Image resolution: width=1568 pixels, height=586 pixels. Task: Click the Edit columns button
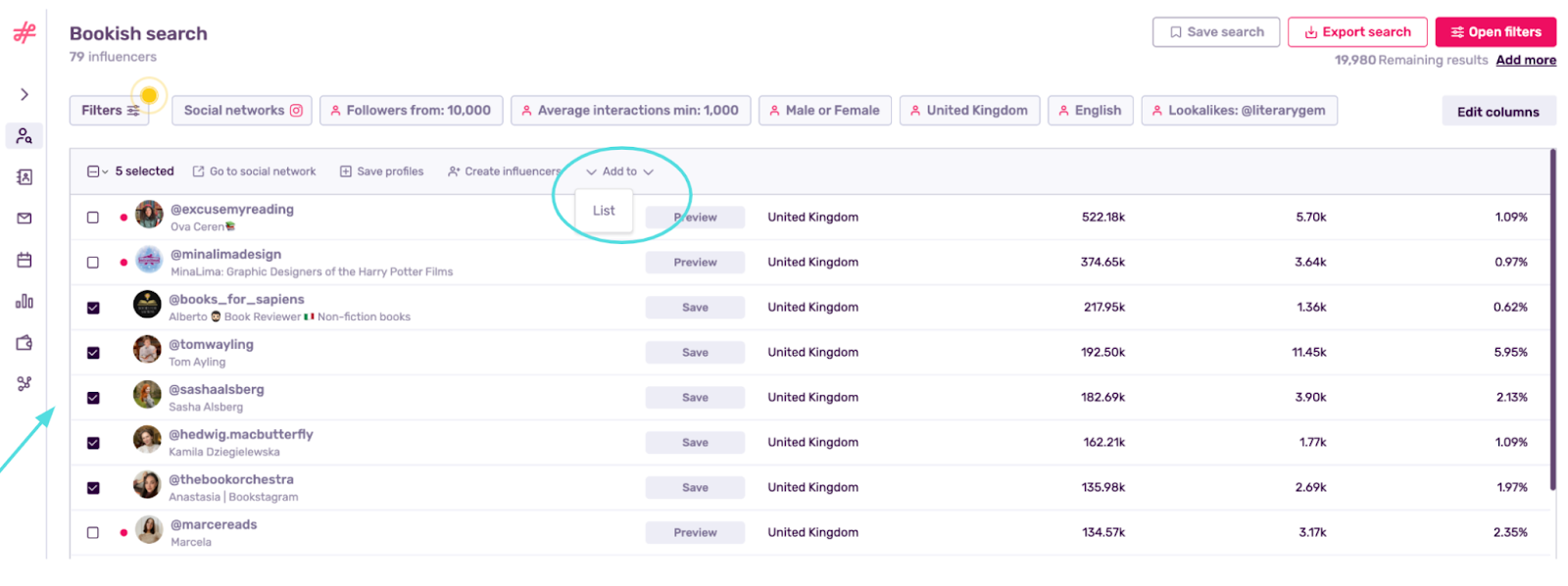(1498, 112)
